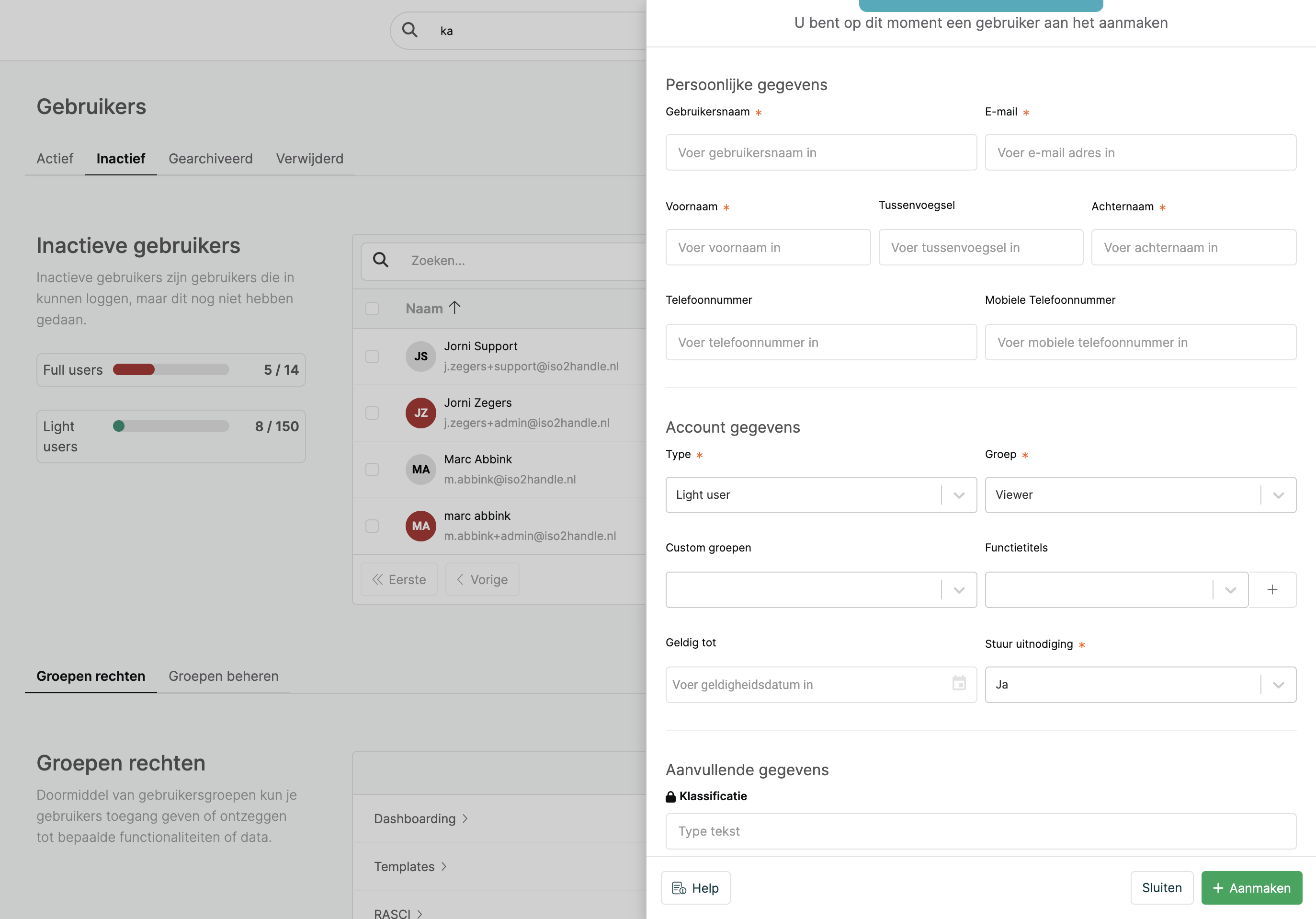The height and width of the screenshot is (919, 1316).
Task: Focus the Klassificatie Type tekst field
Action: coord(981,831)
